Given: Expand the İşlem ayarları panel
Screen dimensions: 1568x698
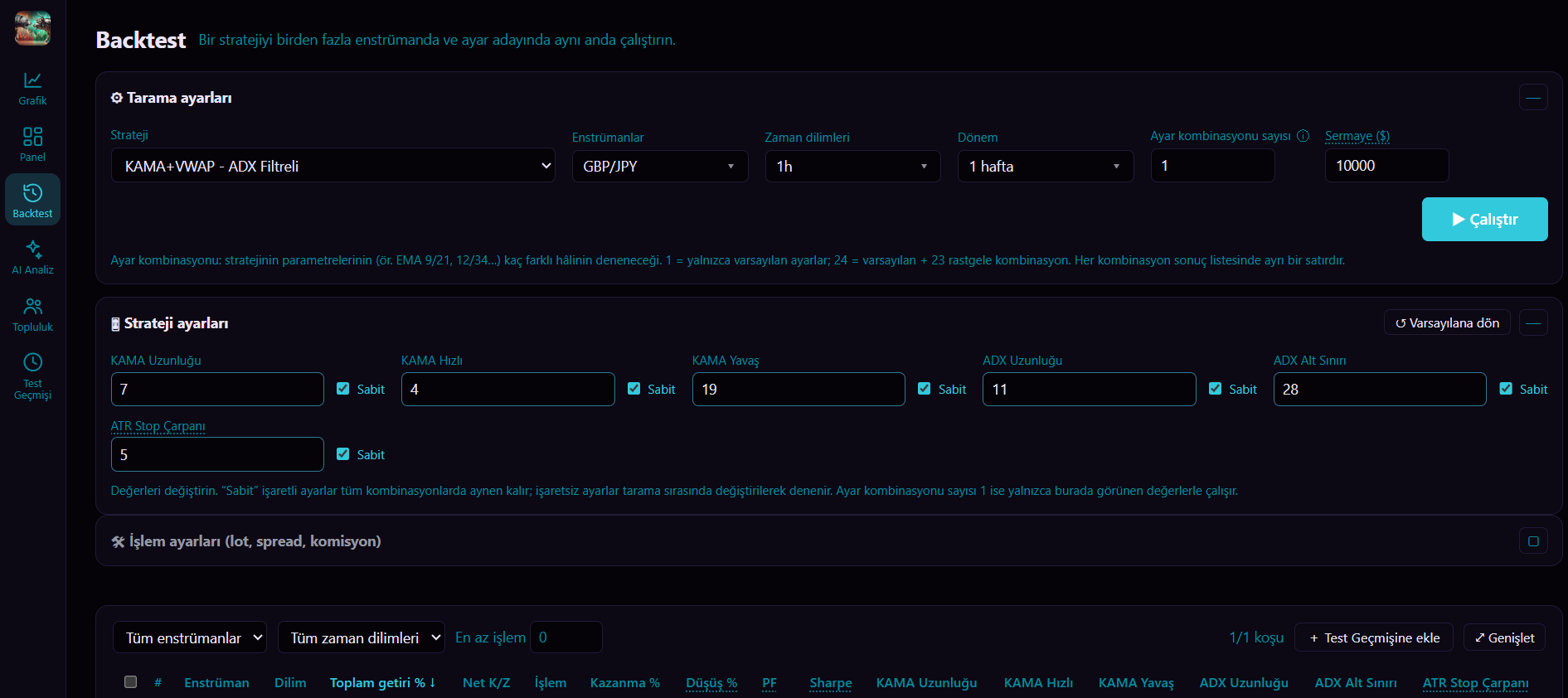Looking at the screenshot, I should point(1533,541).
